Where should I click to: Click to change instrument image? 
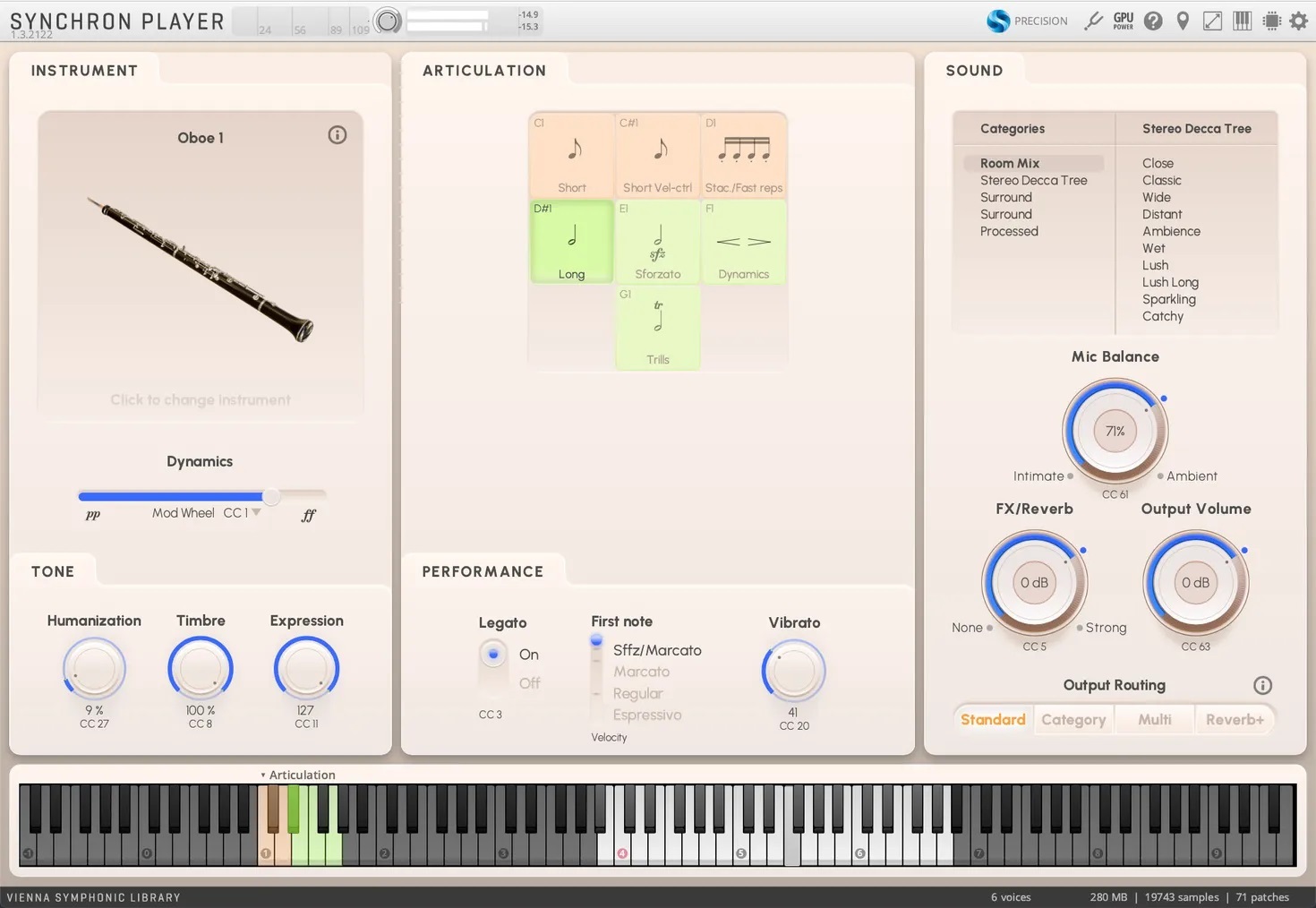[201, 269]
